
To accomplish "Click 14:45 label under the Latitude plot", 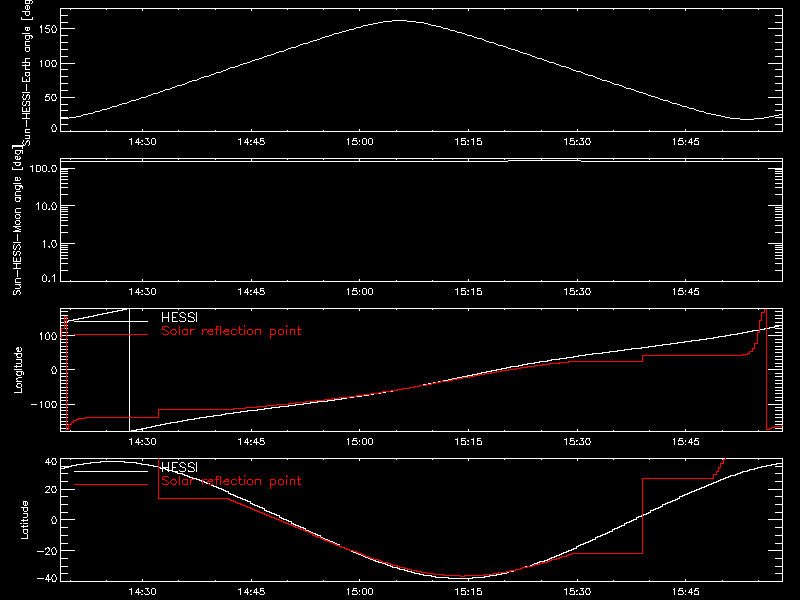I will [251, 592].
